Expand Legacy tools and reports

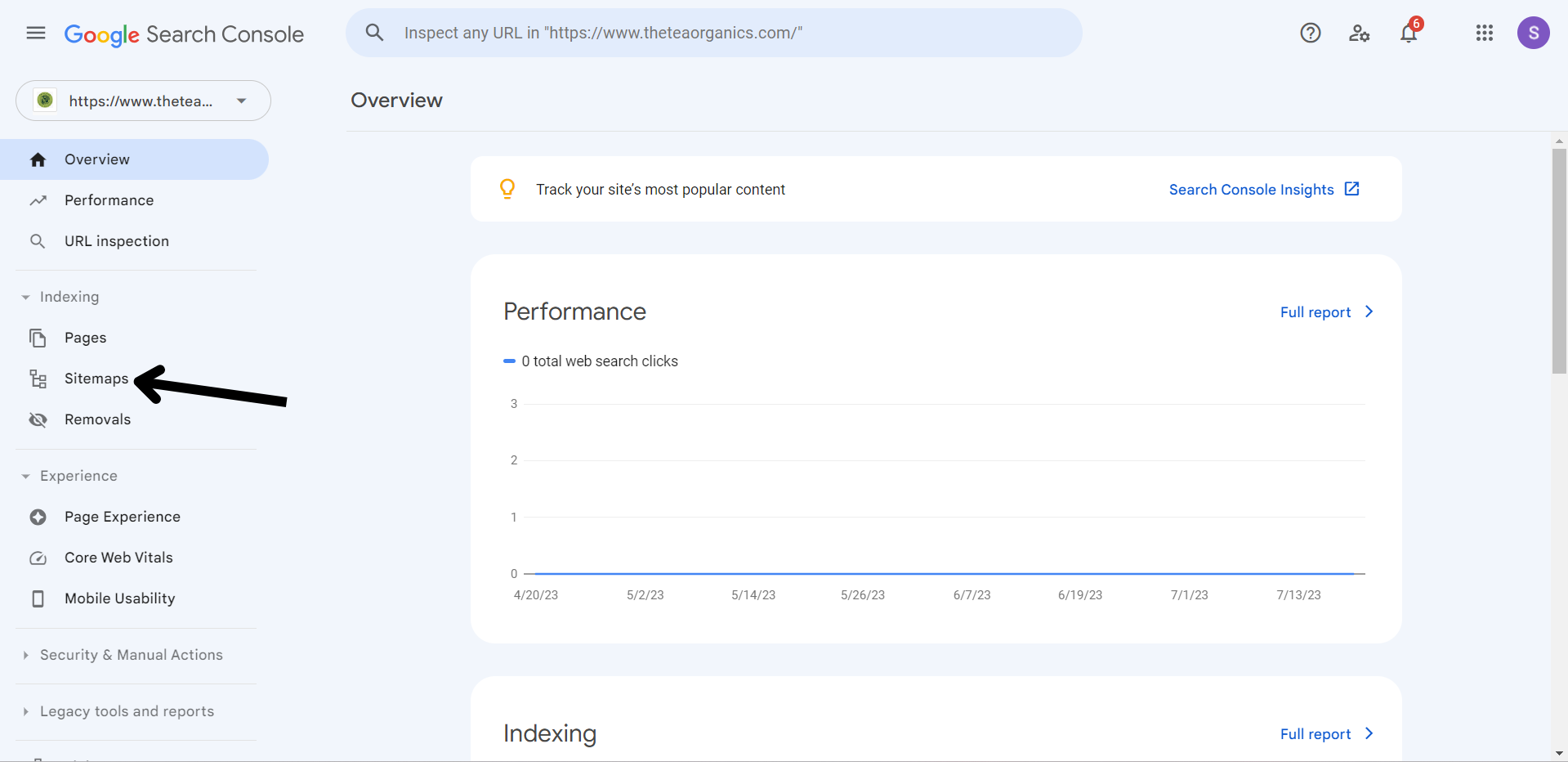26,711
